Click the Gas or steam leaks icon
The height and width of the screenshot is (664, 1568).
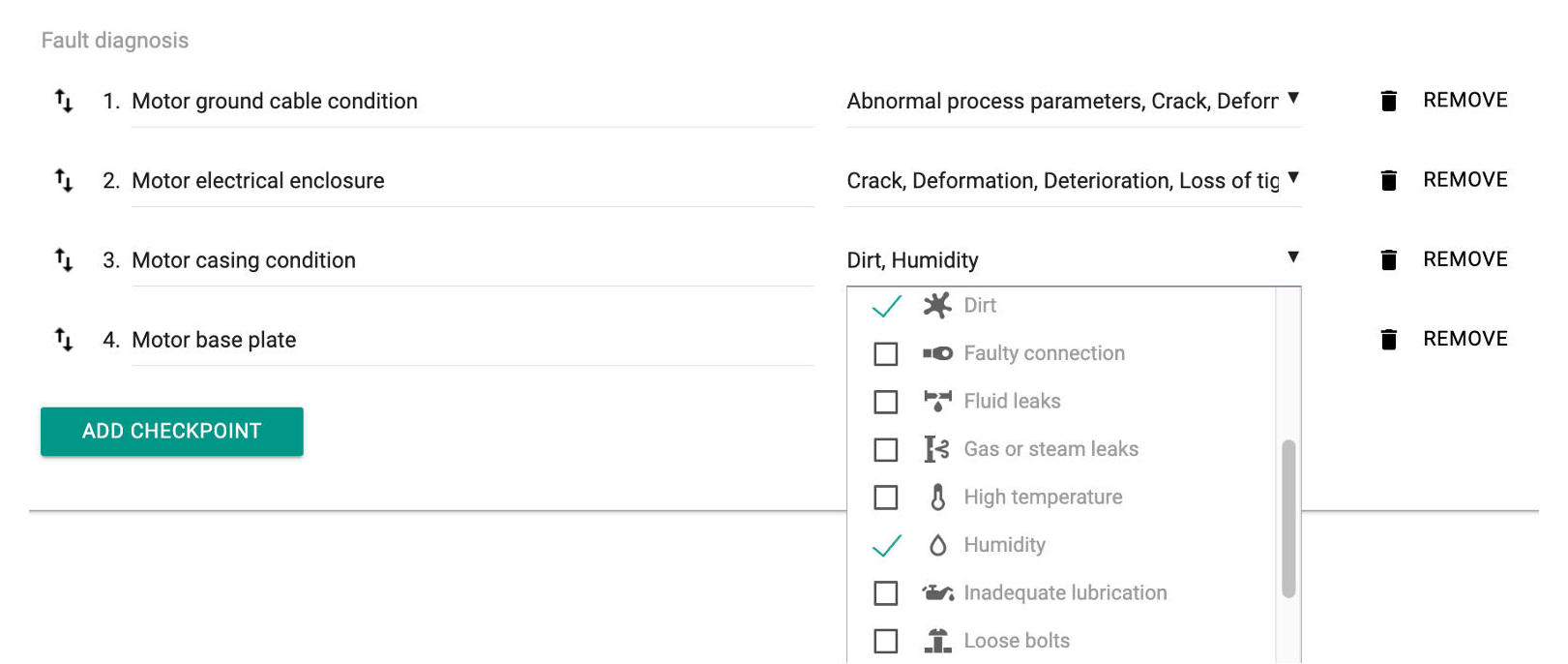pos(936,449)
